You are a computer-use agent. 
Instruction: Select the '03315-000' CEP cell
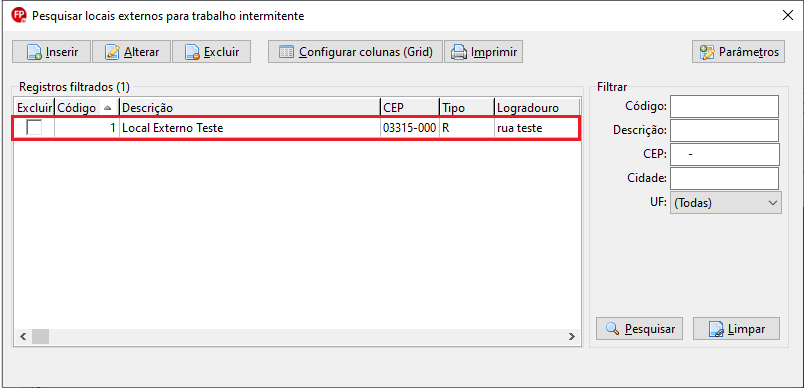click(410, 128)
